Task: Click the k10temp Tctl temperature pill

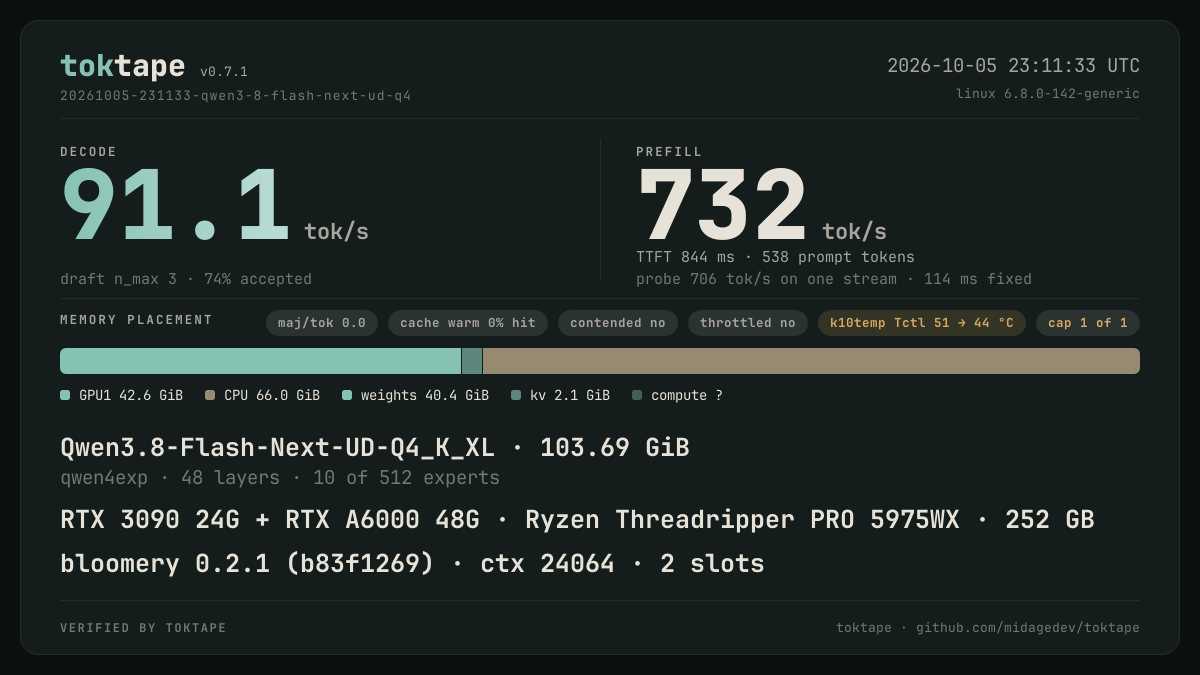Action: pyautogui.click(x=922, y=323)
